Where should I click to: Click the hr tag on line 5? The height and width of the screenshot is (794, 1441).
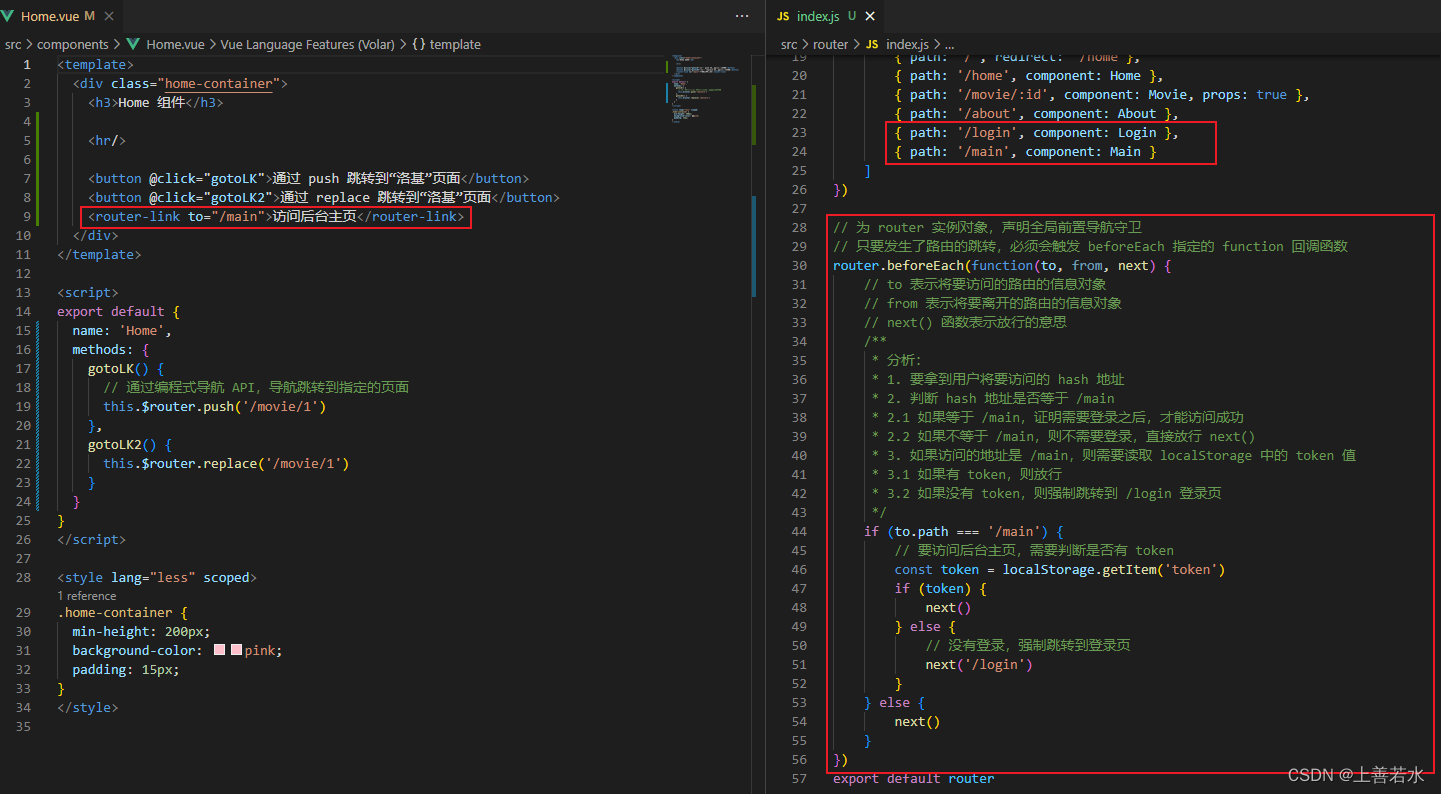pyautogui.click(x=107, y=140)
